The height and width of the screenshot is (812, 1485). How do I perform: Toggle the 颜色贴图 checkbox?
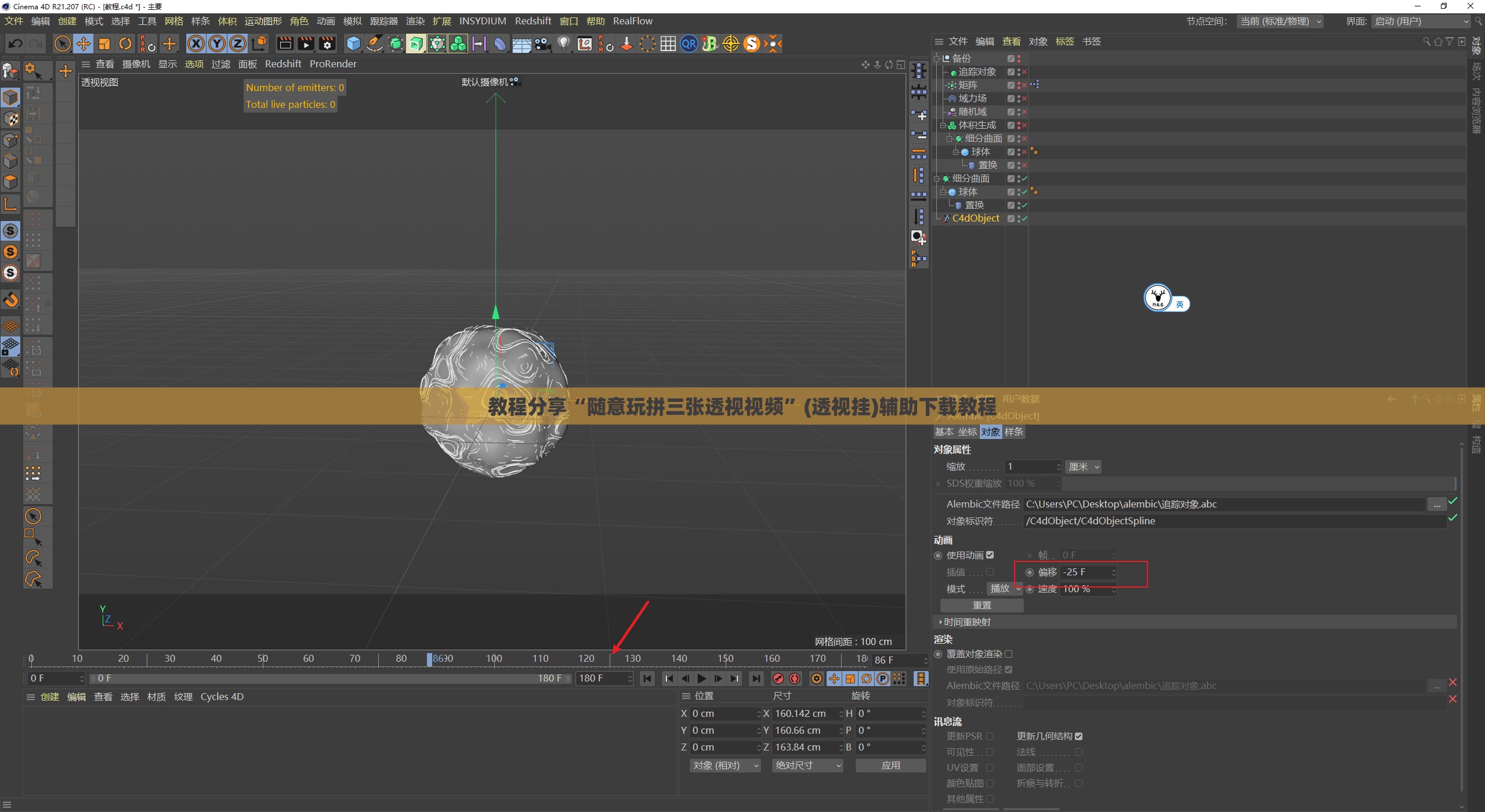coord(990,784)
